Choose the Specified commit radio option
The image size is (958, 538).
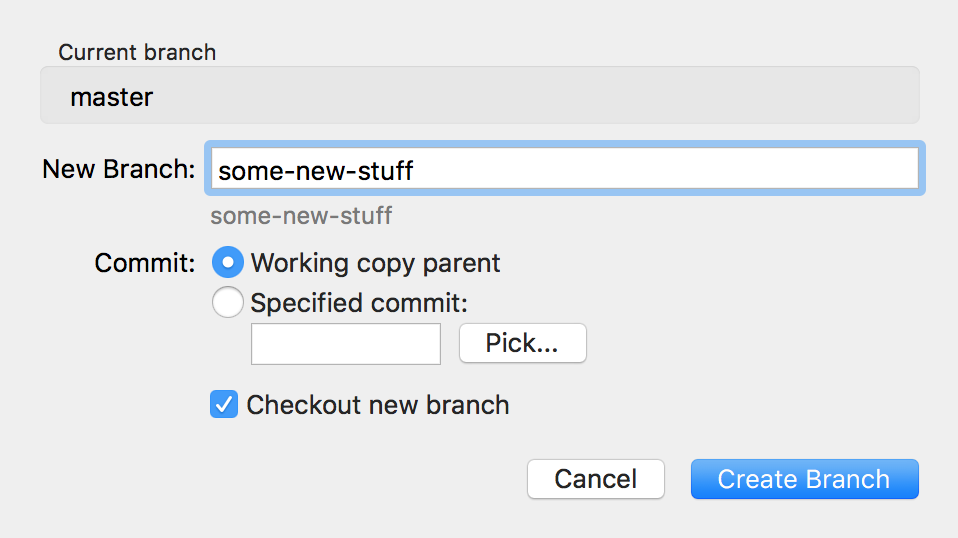pyautogui.click(x=228, y=302)
